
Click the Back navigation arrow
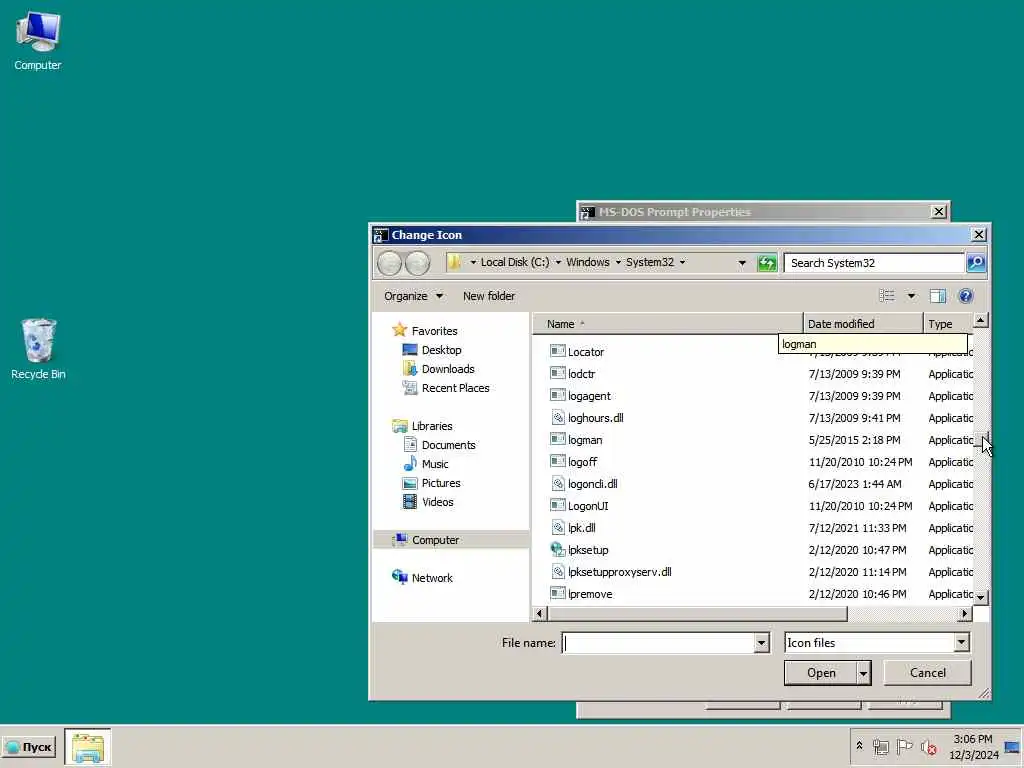tap(390, 263)
